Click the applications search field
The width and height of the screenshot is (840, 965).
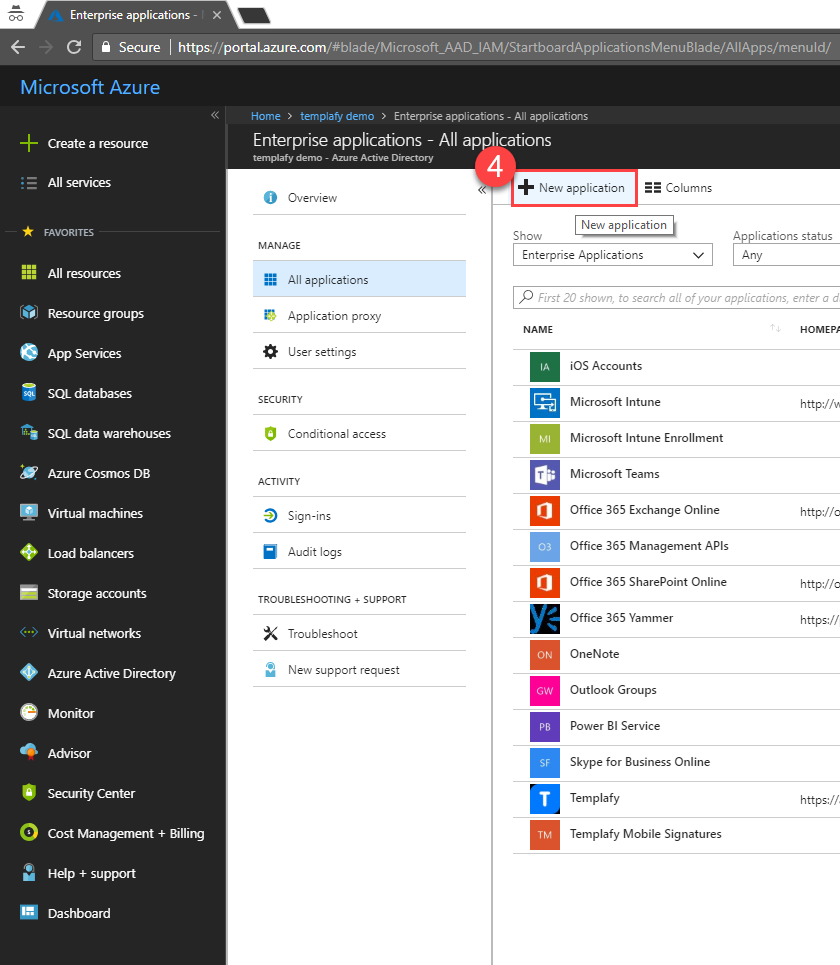point(676,298)
